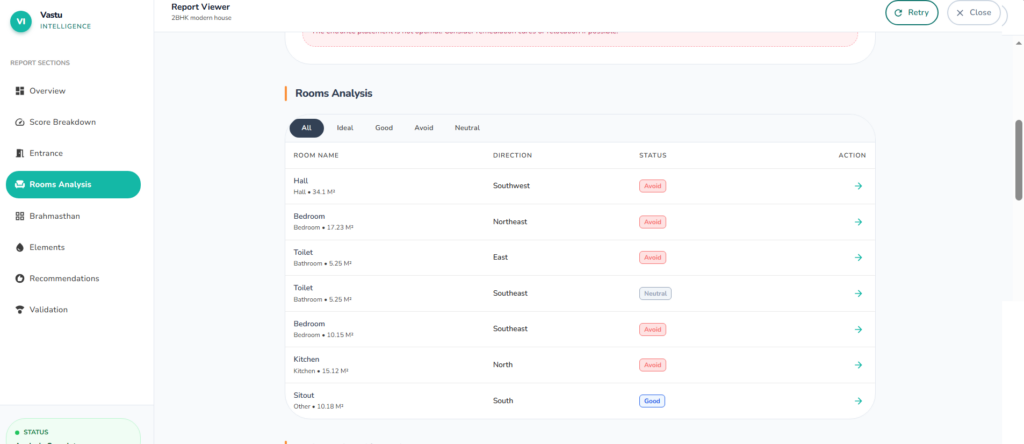Select the All filter pill

point(306,128)
